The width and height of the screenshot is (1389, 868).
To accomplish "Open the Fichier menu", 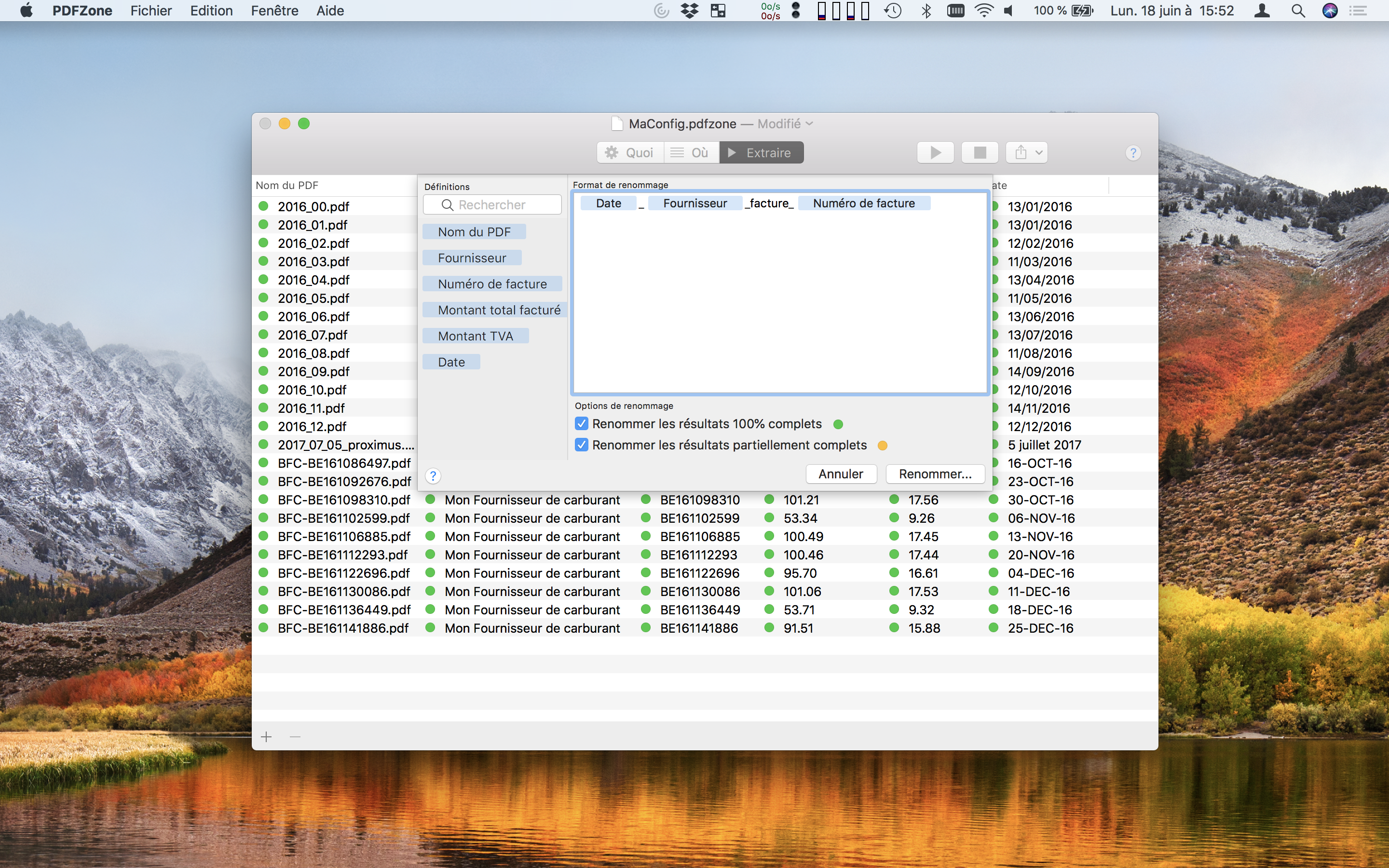I will (151, 10).
